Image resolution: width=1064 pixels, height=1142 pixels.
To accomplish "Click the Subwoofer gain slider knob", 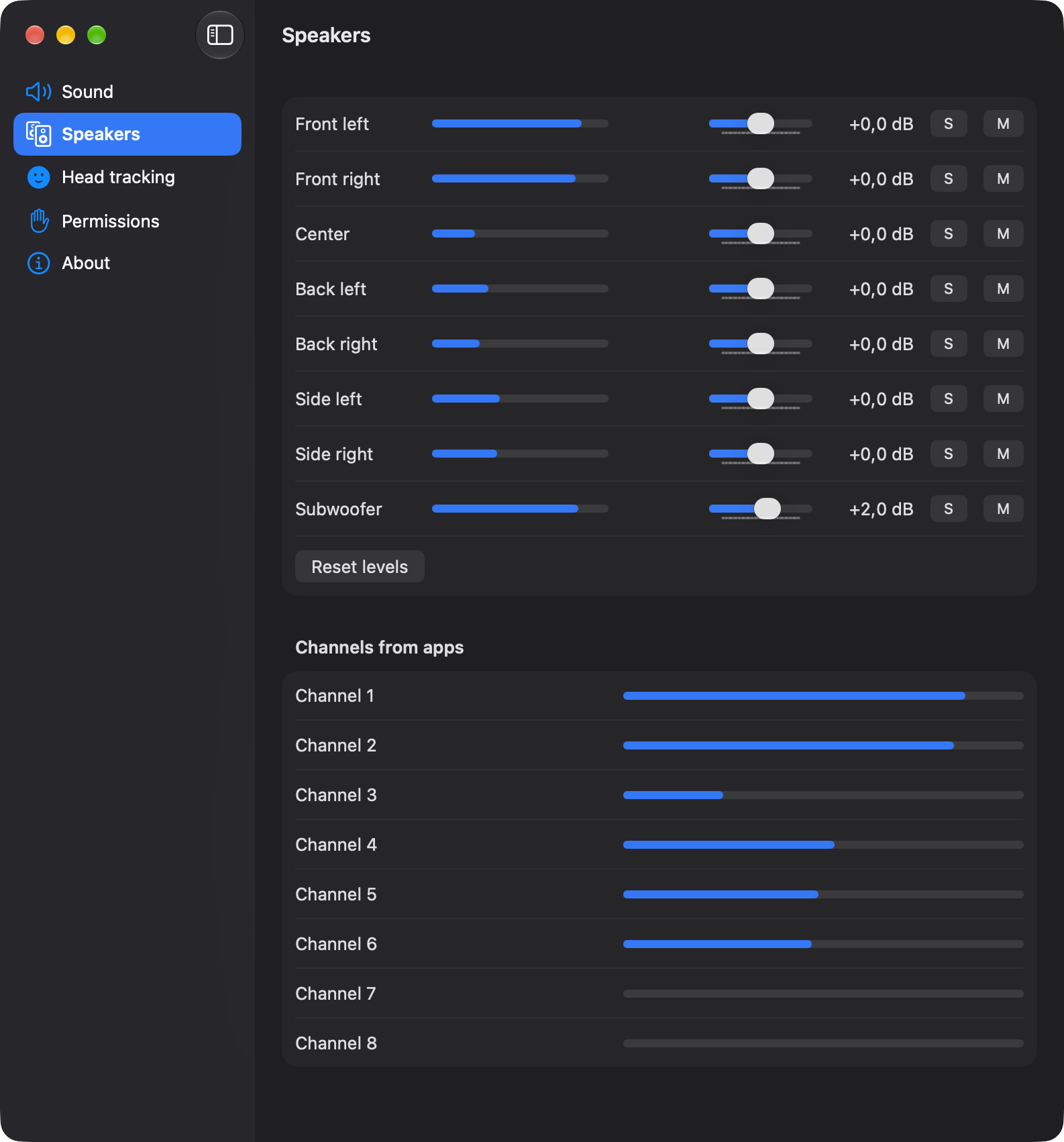I will click(x=767, y=509).
